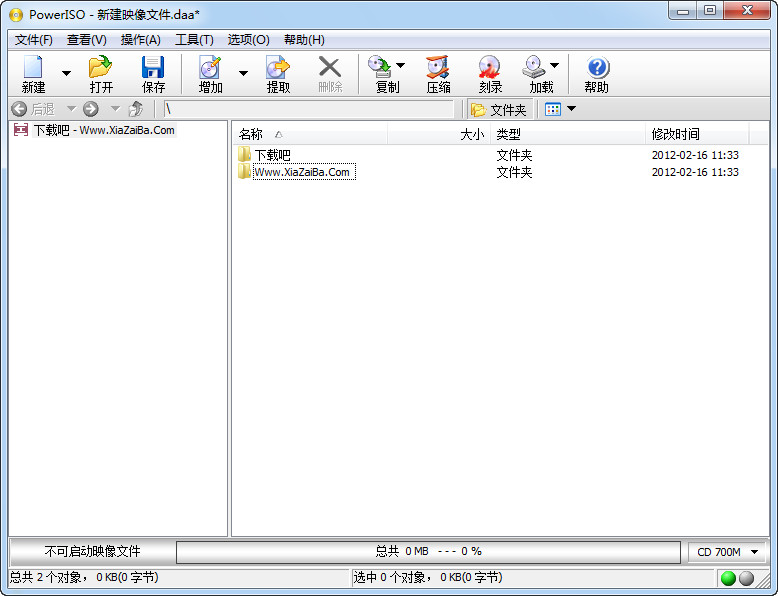This screenshot has height=596, width=778.
Task: Open the forward history dropdown arrow
Action: click(115, 109)
